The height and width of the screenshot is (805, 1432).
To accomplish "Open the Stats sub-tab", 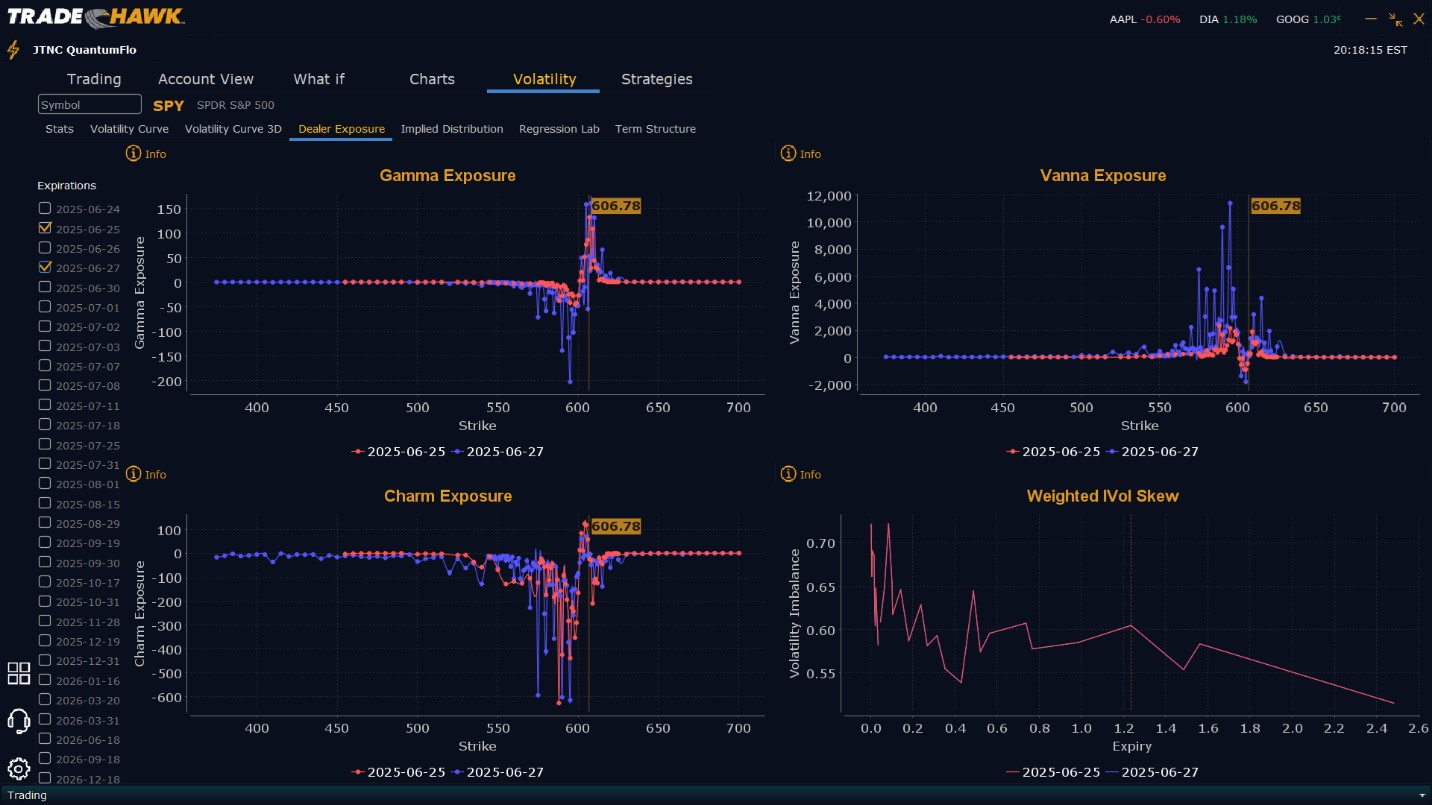I will tap(59, 129).
